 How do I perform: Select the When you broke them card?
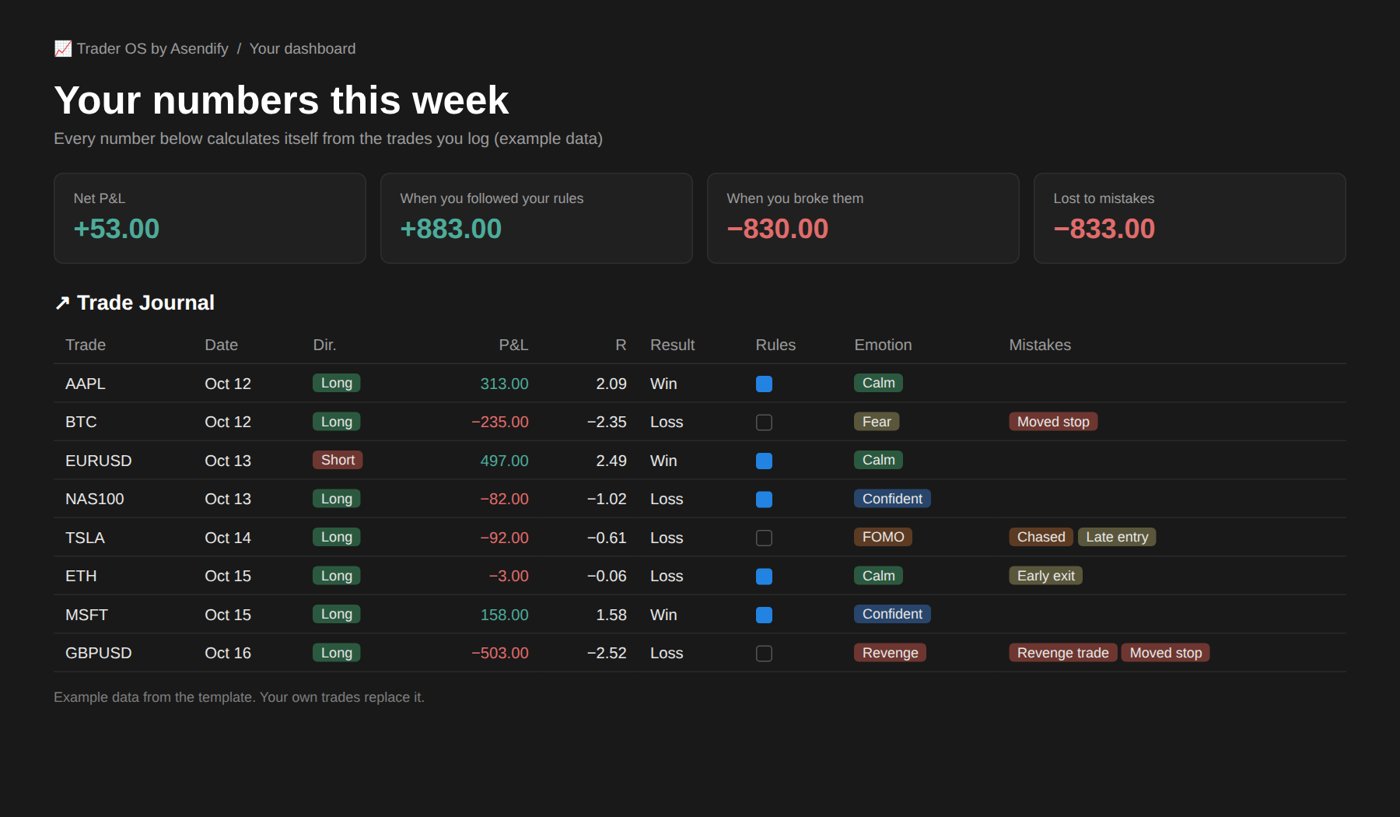tap(863, 218)
